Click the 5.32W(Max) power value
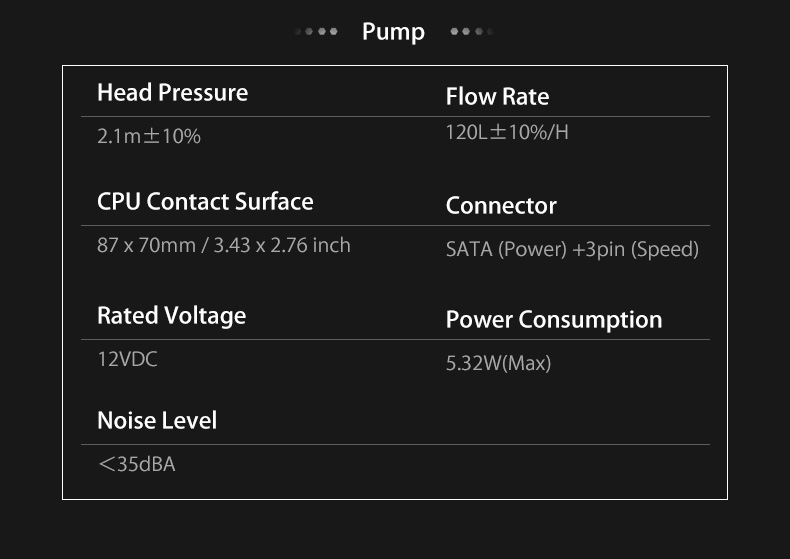Image resolution: width=790 pixels, height=559 pixels. [x=498, y=363]
